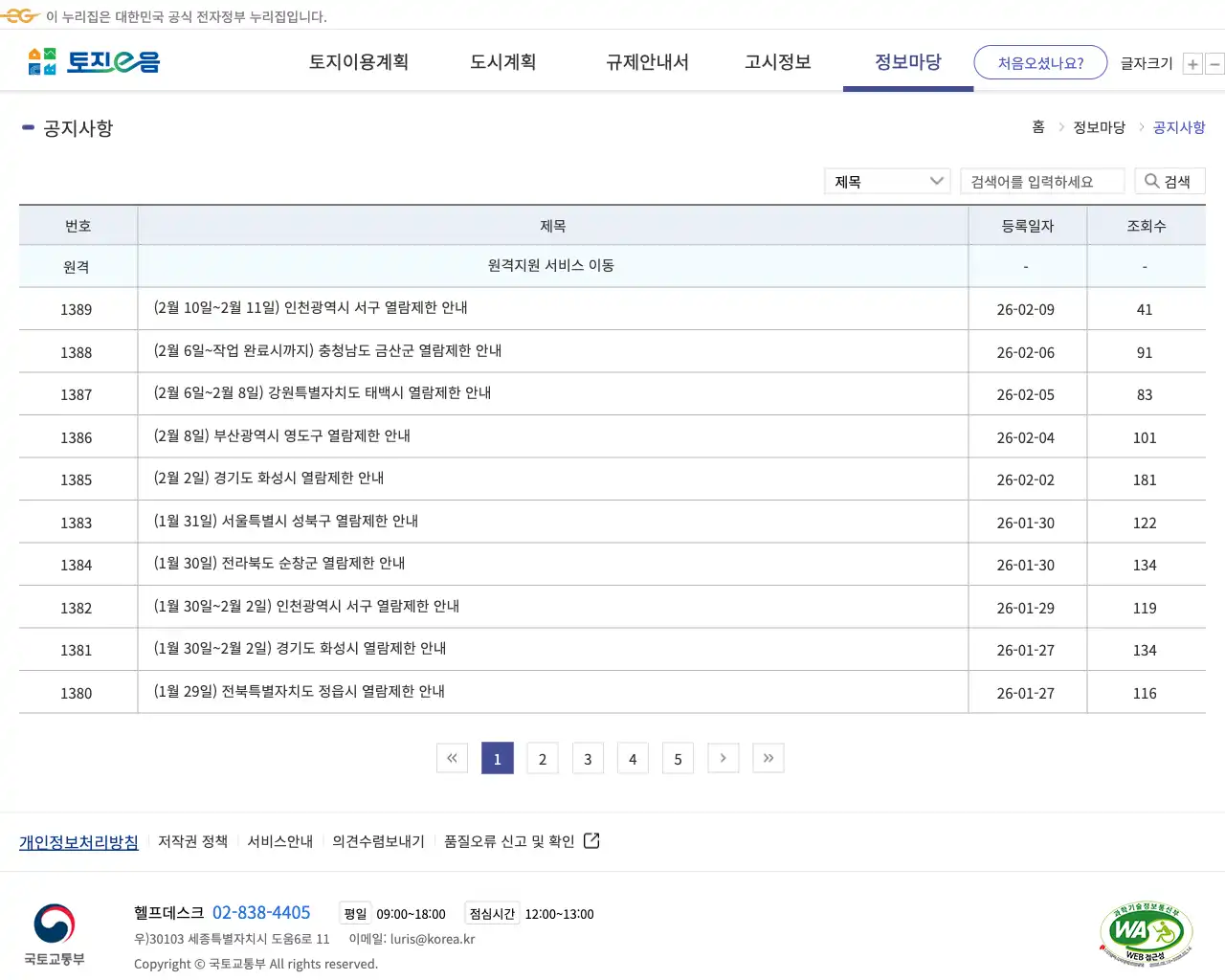This screenshot has width=1225, height=980.
Task: Click the 토지e음 logo
Action: point(93,60)
